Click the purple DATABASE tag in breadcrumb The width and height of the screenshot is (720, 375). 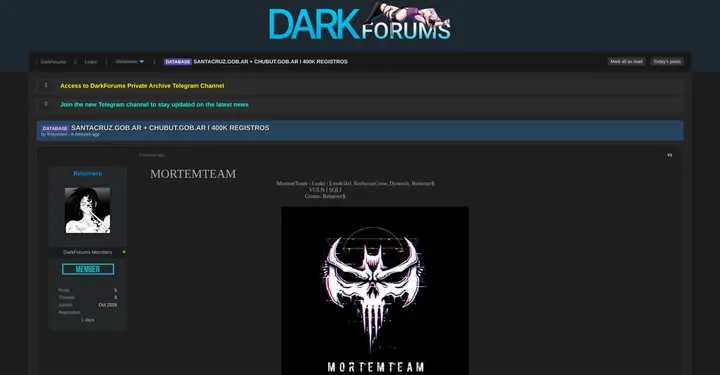click(x=178, y=62)
